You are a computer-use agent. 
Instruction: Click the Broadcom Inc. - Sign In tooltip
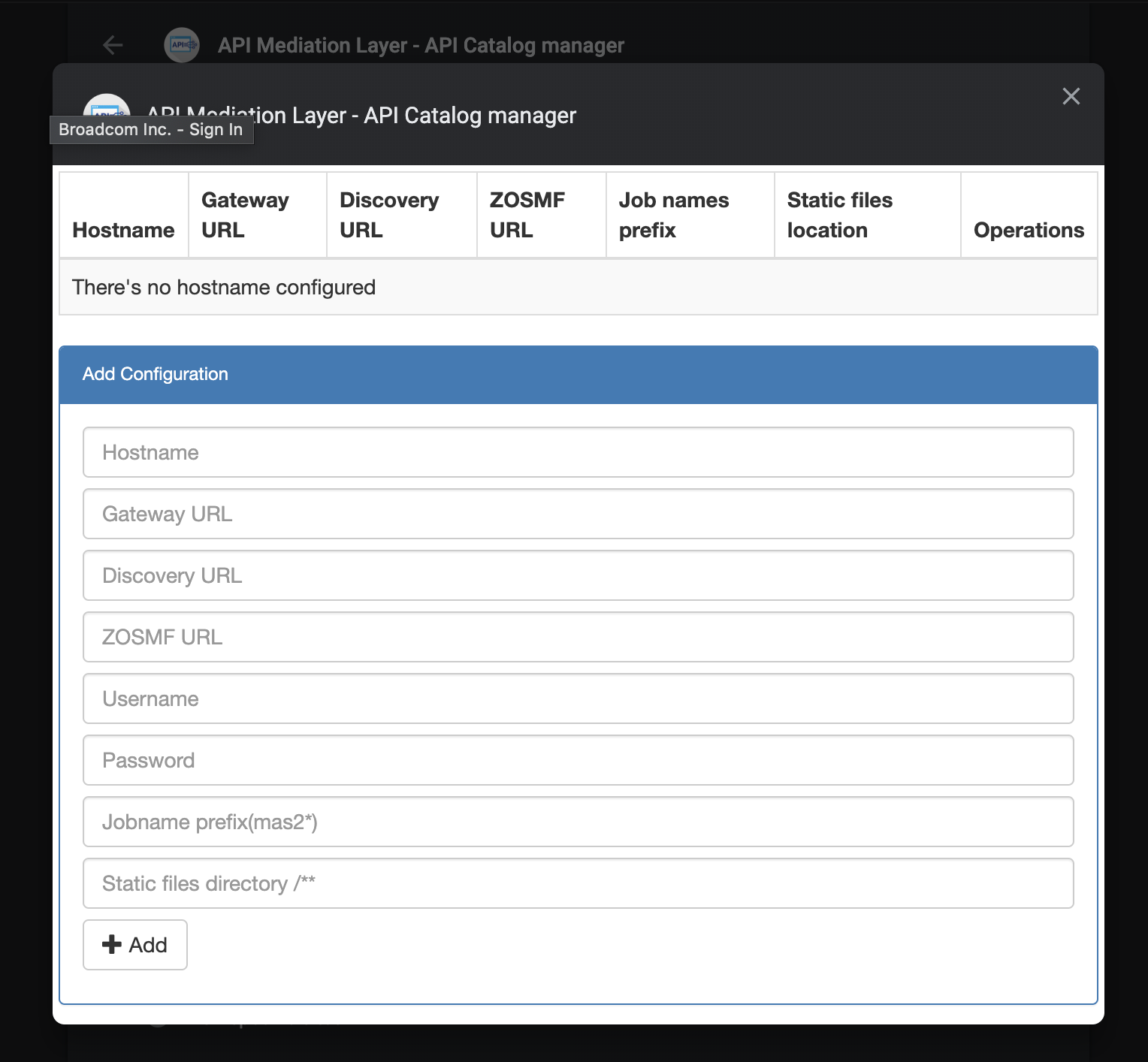pyautogui.click(x=151, y=129)
